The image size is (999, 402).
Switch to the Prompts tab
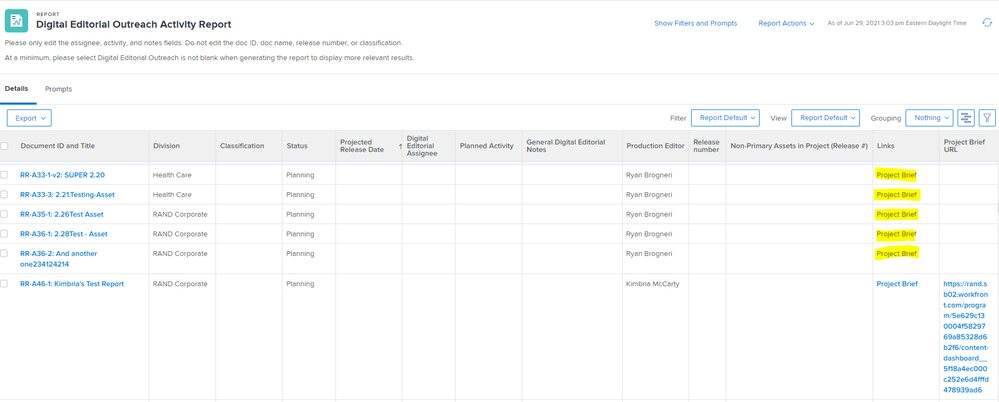tap(58, 89)
